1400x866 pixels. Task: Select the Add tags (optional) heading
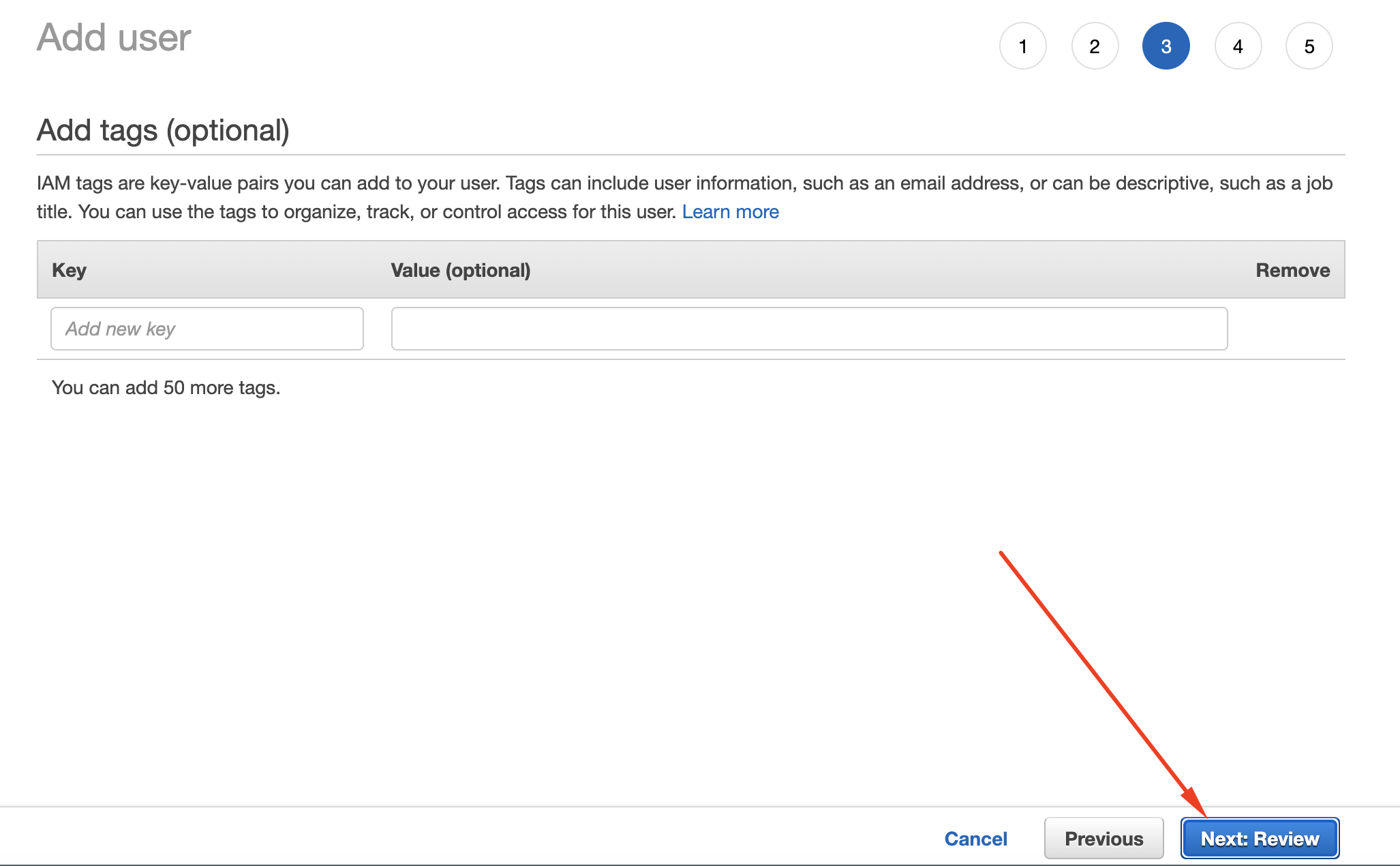[x=164, y=130]
